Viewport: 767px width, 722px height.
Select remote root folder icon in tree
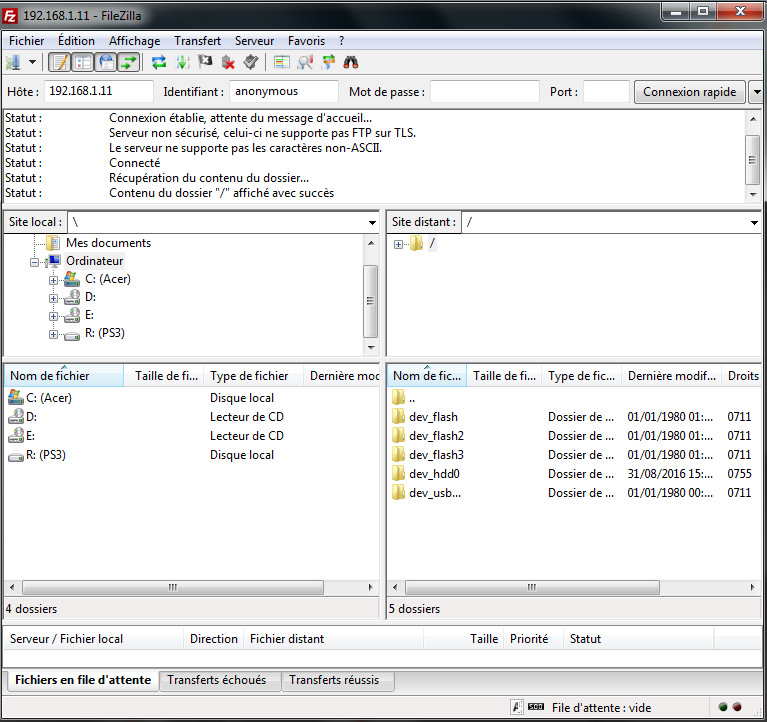(x=416, y=243)
